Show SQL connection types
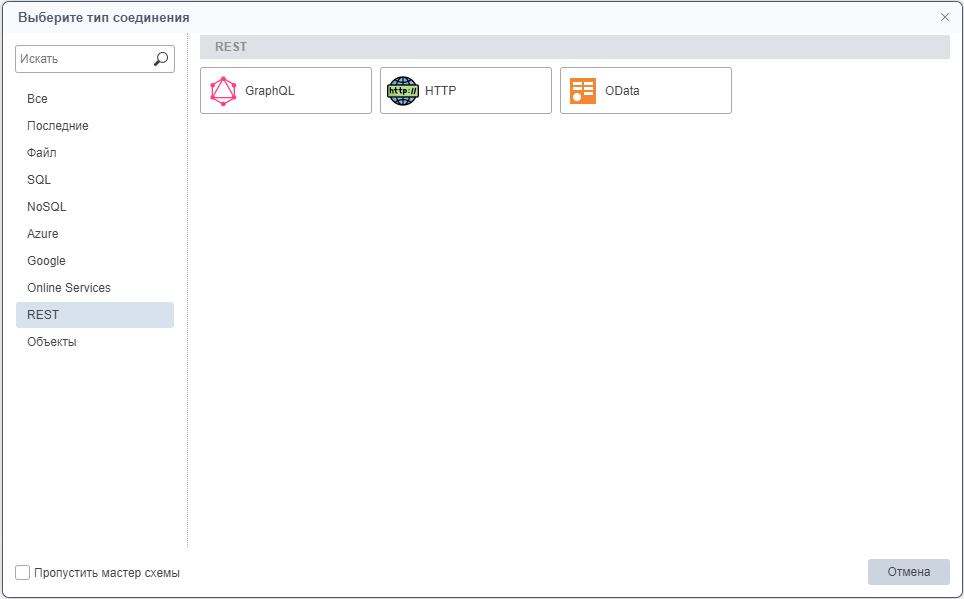Viewport: 964px width, 599px height. [x=39, y=180]
